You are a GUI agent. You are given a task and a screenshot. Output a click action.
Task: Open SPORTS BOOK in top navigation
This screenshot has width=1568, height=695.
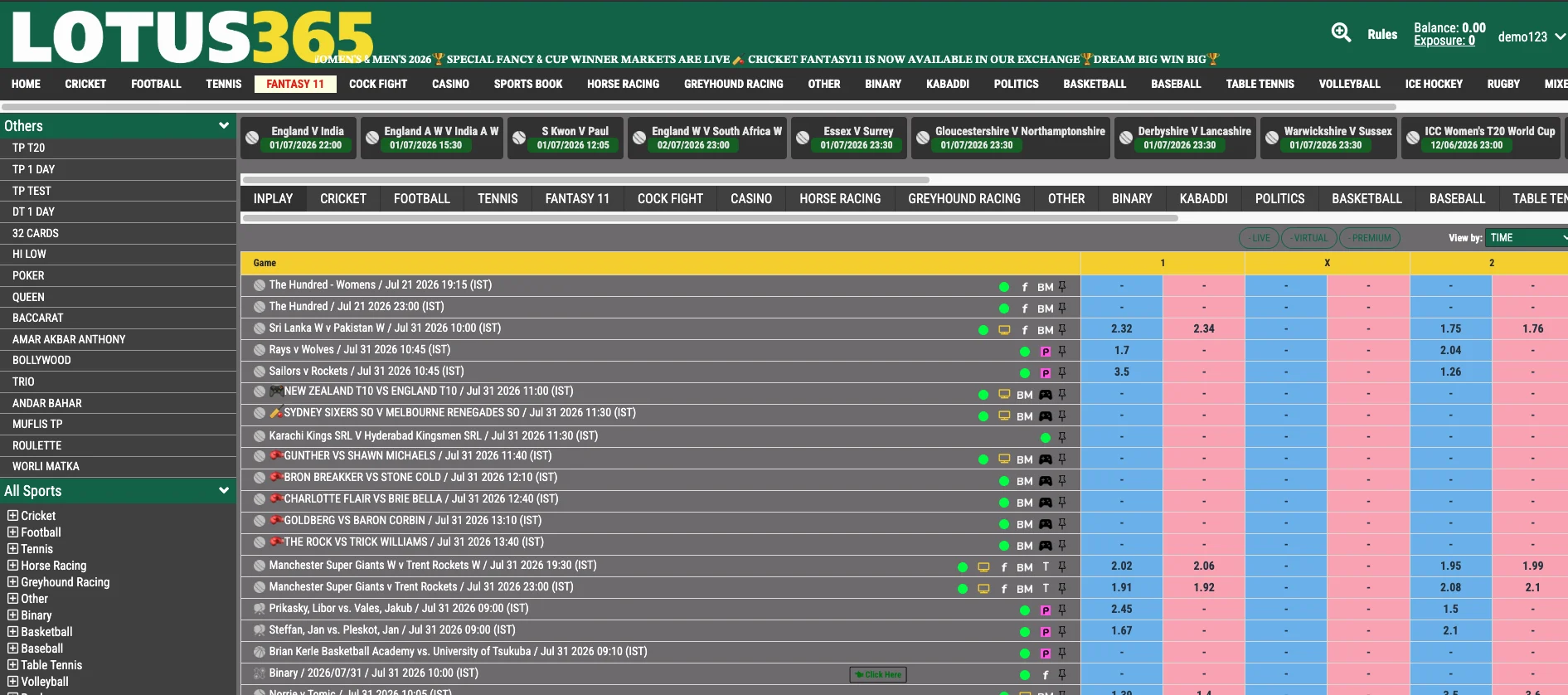tap(528, 84)
